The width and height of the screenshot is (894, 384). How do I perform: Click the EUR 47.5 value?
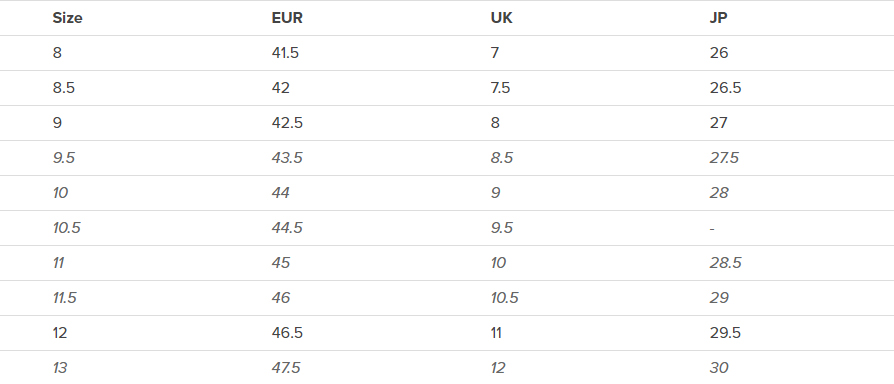286,368
